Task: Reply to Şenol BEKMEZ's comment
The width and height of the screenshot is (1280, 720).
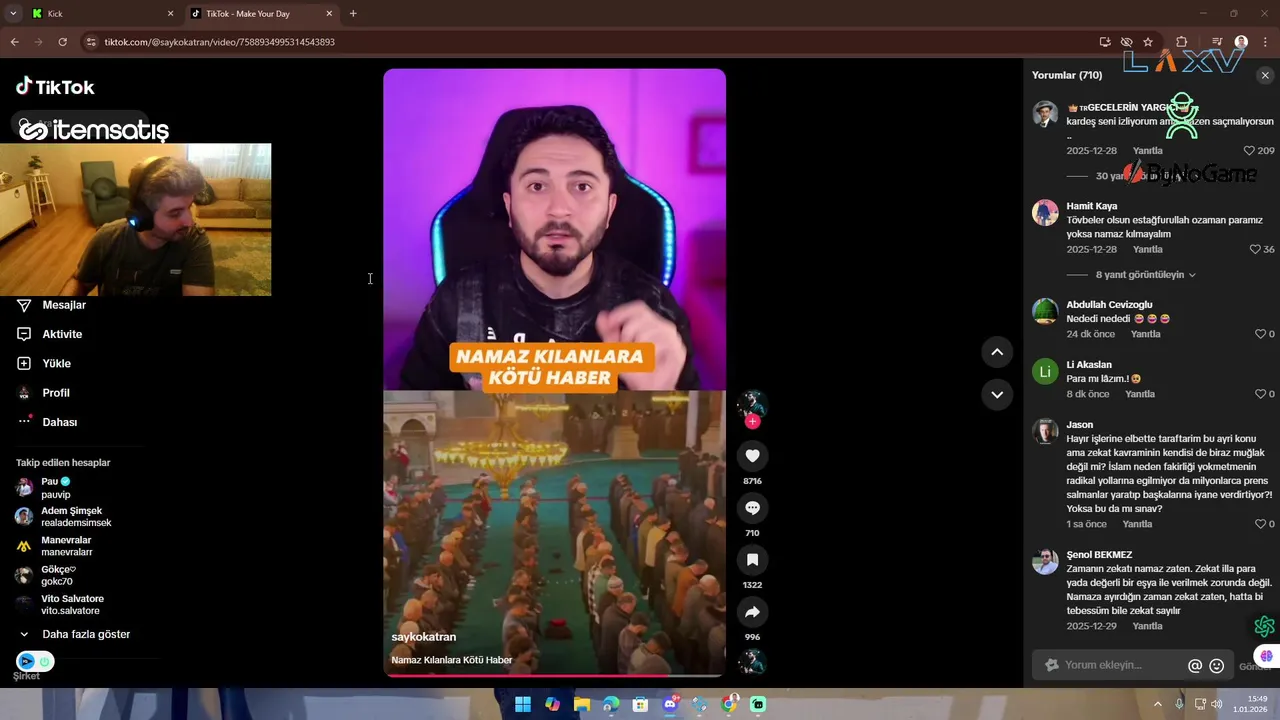Action: (x=1147, y=626)
